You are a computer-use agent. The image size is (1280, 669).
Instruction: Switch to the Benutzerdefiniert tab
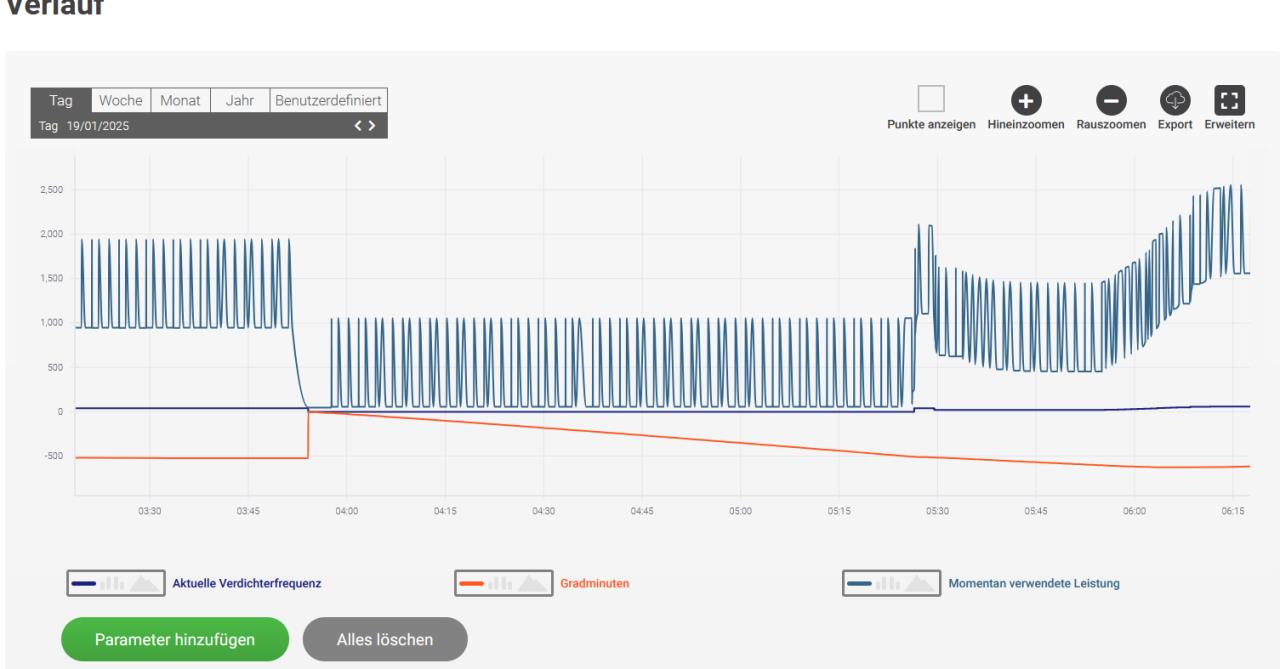coord(329,101)
